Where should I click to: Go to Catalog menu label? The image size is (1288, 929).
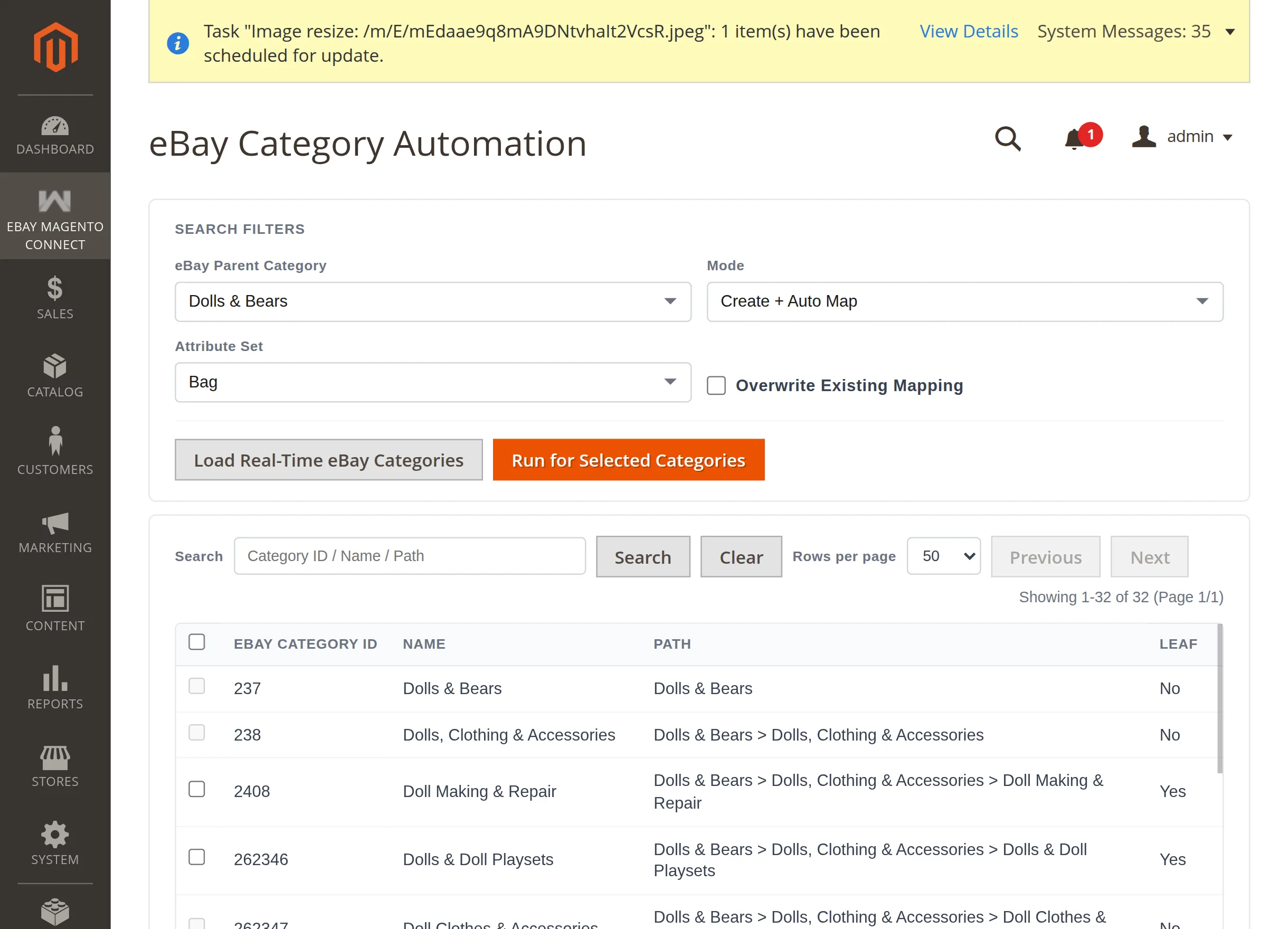pyautogui.click(x=55, y=392)
